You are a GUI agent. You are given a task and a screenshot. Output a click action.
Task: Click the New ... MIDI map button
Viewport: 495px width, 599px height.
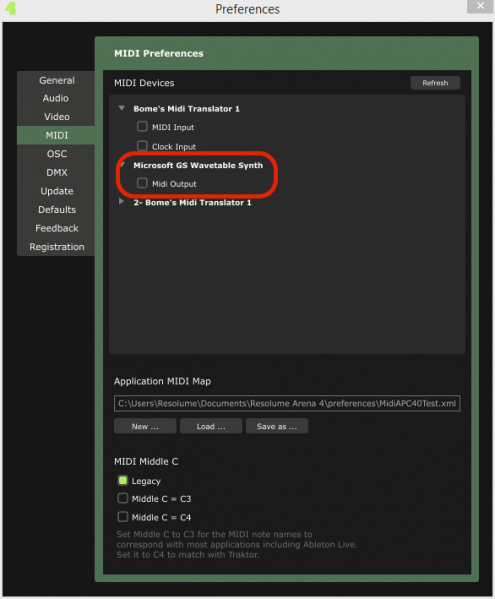click(x=145, y=426)
